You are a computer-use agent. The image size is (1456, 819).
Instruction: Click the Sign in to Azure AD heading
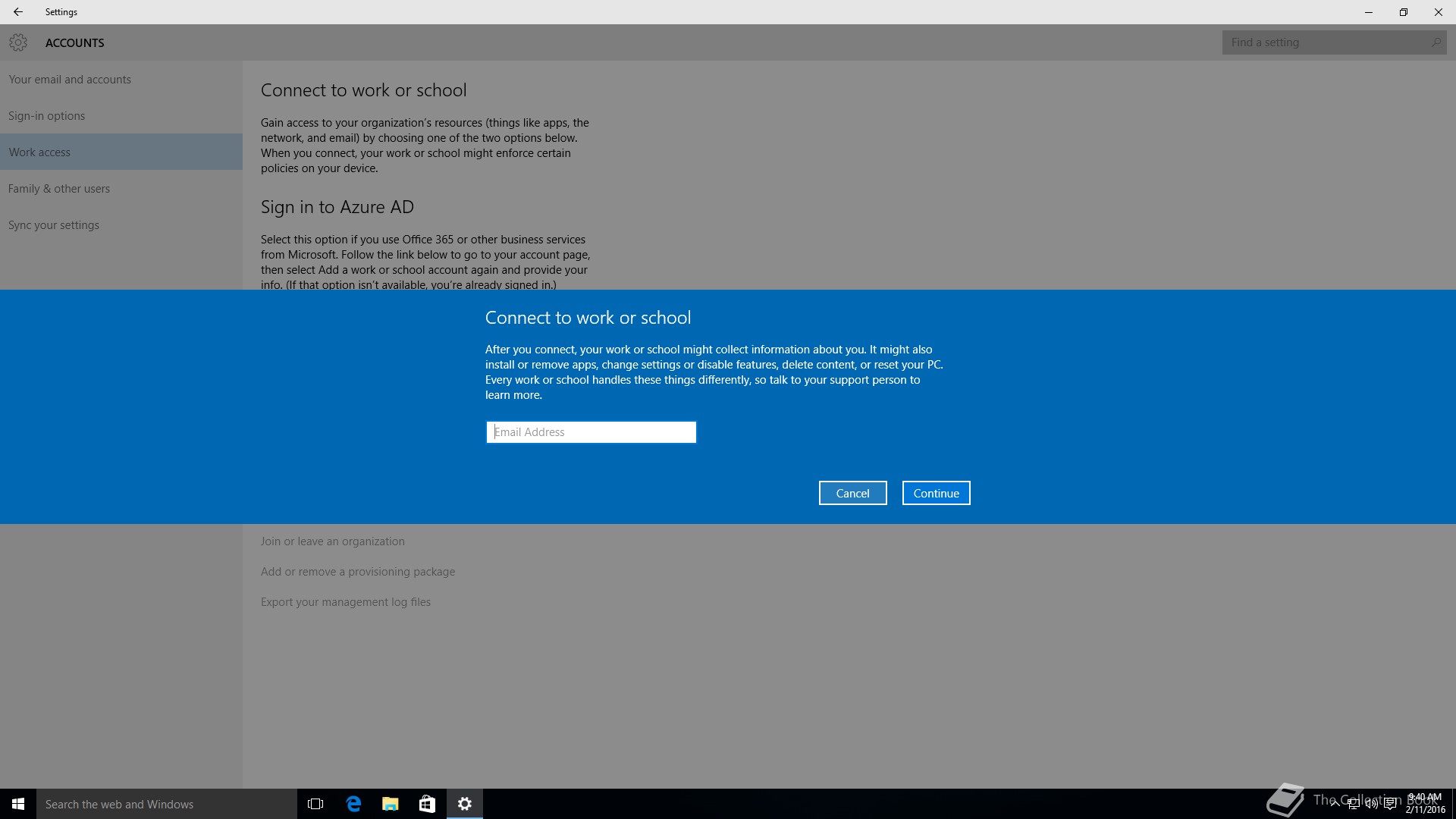coord(337,207)
